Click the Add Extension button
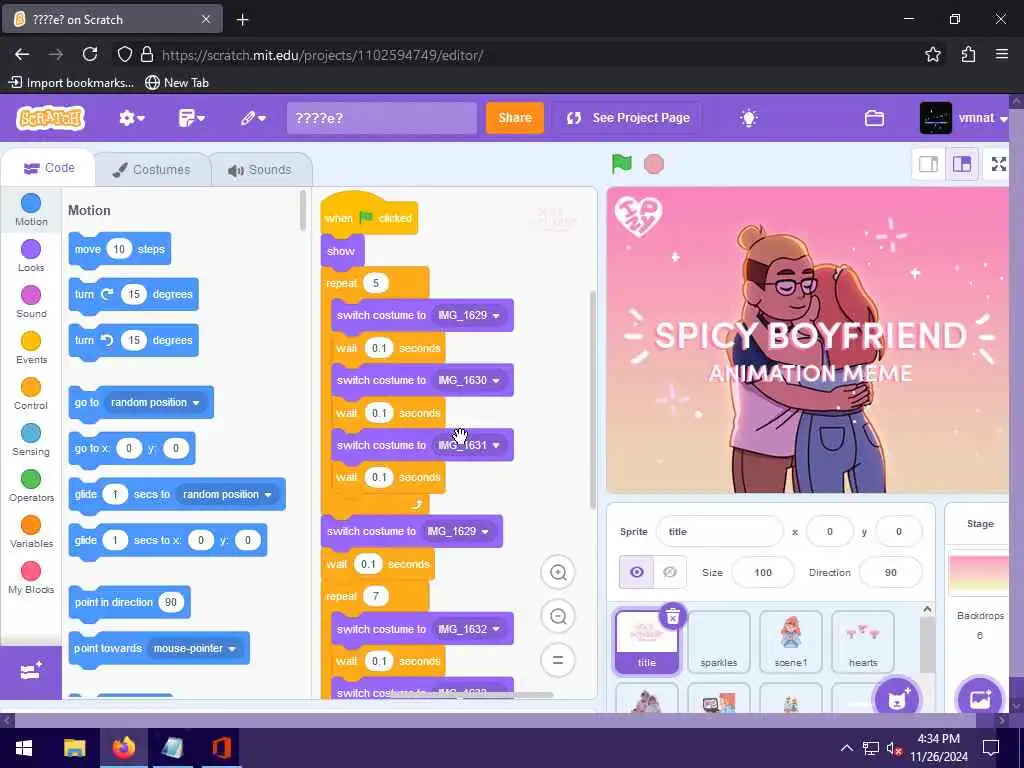 [31, 672]
